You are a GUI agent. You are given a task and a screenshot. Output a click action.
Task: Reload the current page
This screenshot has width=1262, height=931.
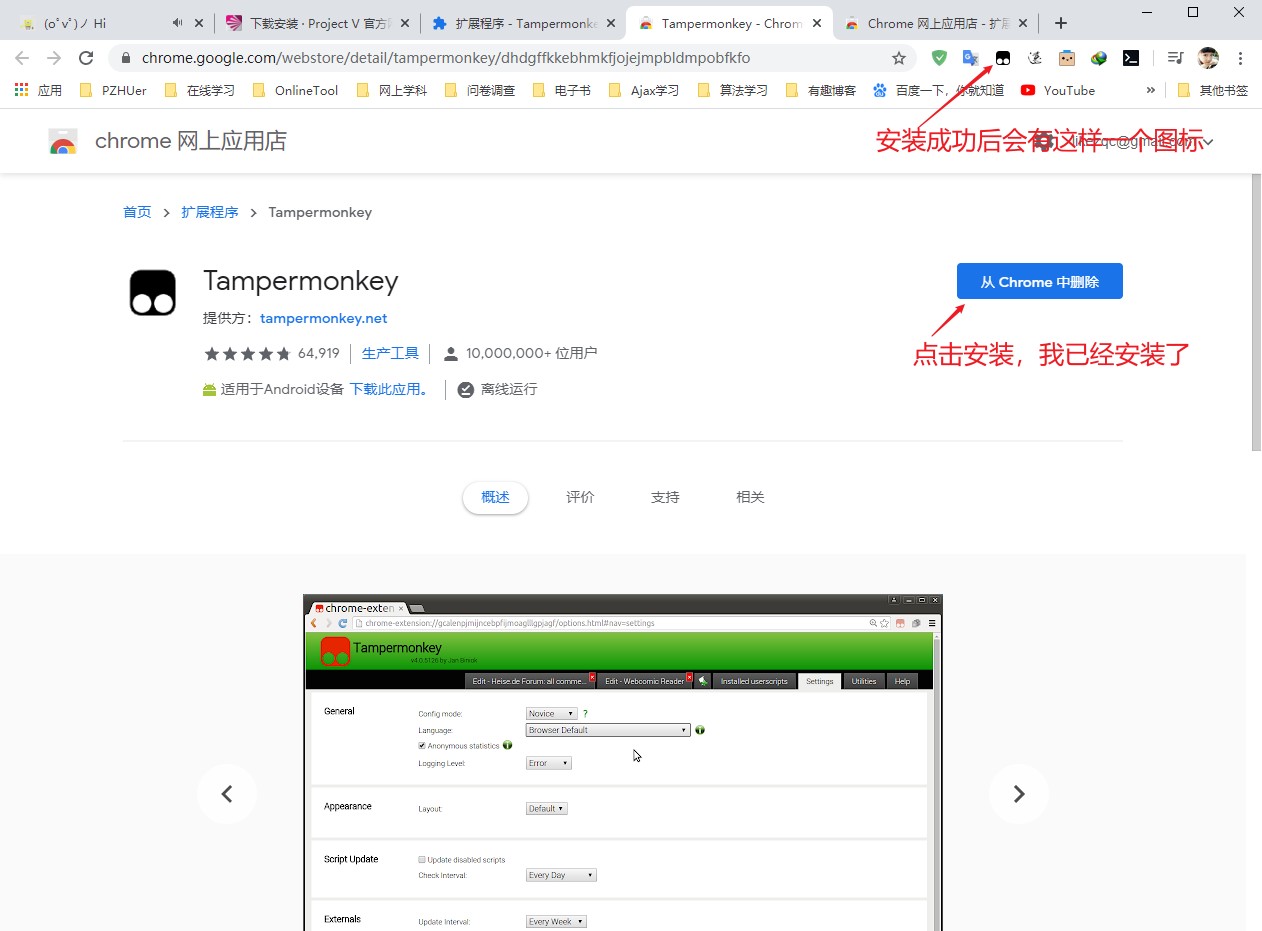point(86,58)
